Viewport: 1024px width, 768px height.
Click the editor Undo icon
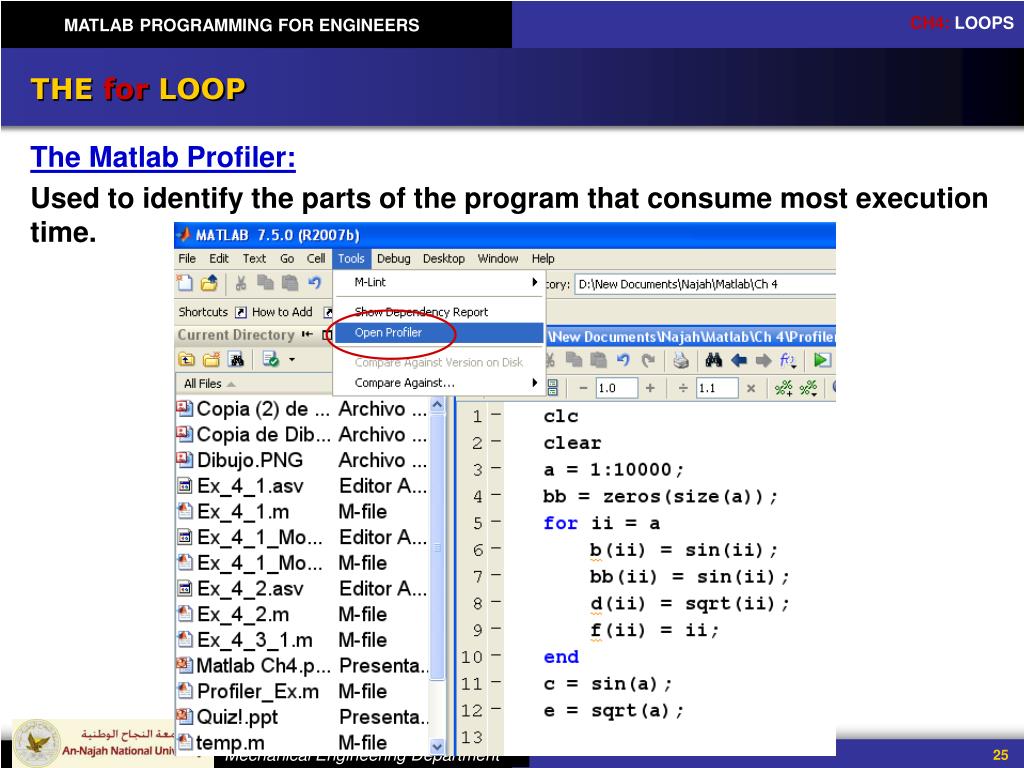point(623,360)
